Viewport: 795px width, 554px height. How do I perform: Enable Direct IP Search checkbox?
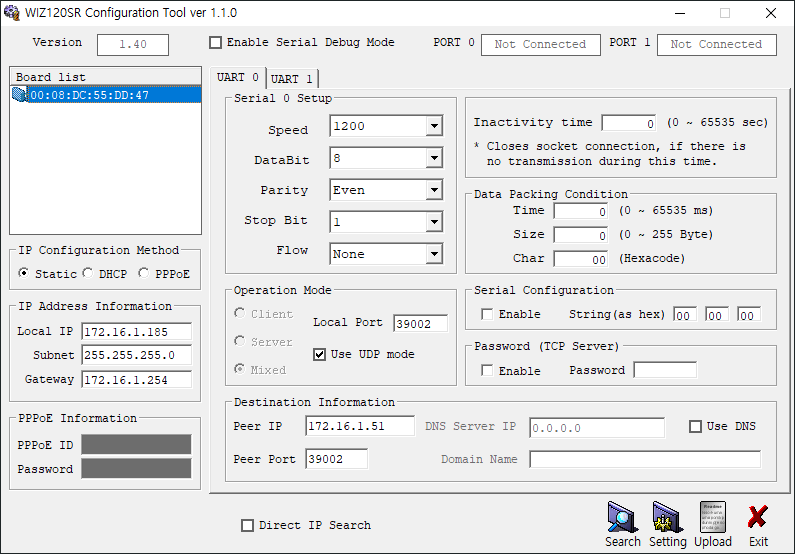(247, 525)
